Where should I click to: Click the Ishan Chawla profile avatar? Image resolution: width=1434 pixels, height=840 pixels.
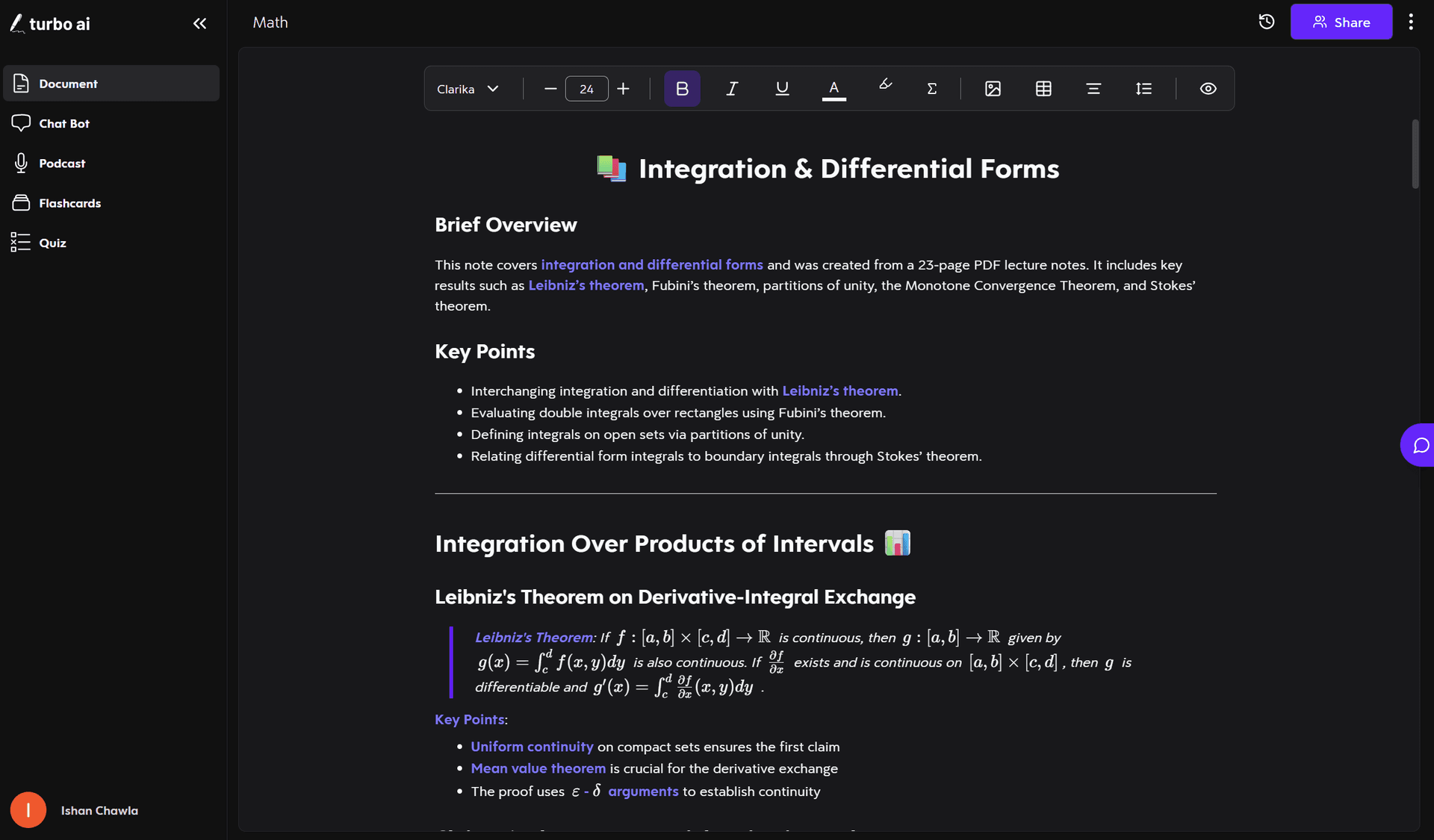point(28,810)
